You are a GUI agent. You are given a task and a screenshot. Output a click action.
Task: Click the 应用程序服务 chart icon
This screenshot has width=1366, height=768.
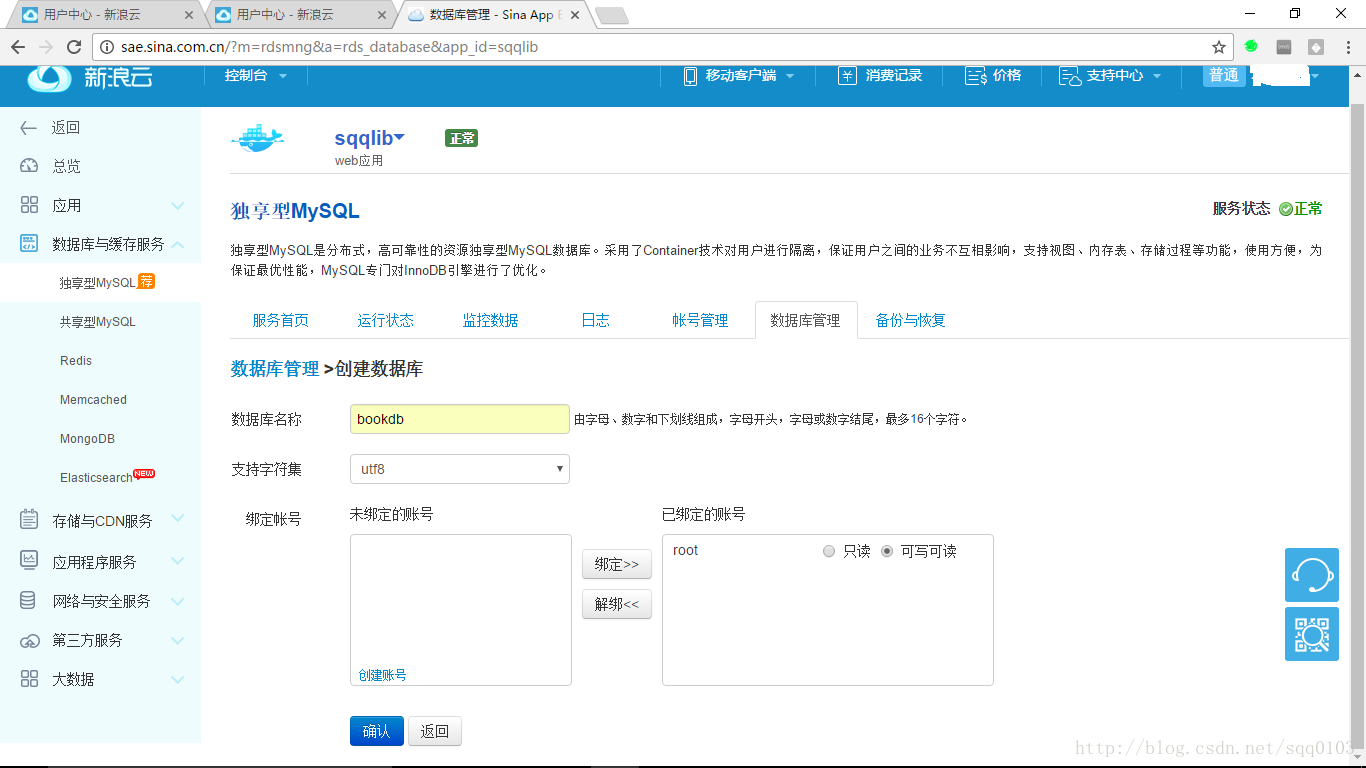pyautogui.click(x=29, y=561)
